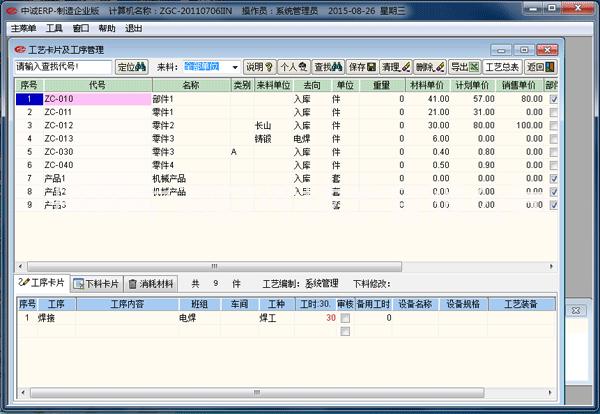Save with the 保存 floppy disk button
600x414 pixels.
coord(362,67)
